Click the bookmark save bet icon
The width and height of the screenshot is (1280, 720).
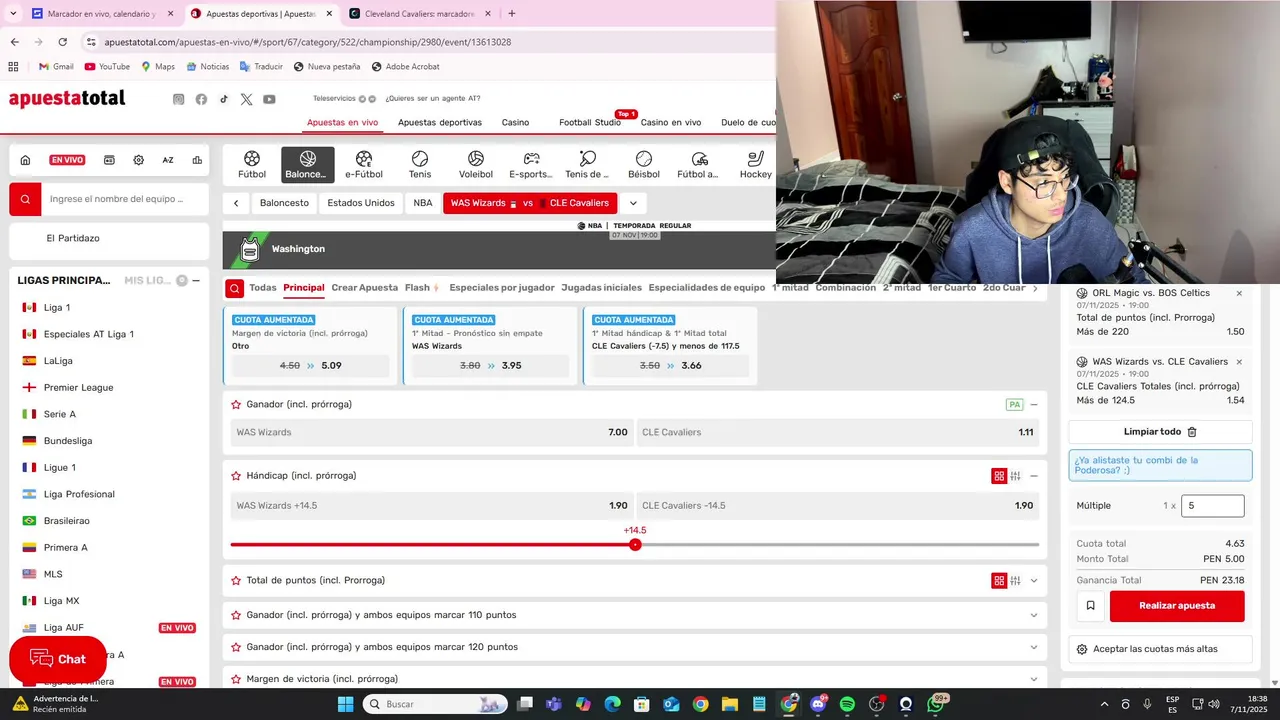tap(1090, 605)
